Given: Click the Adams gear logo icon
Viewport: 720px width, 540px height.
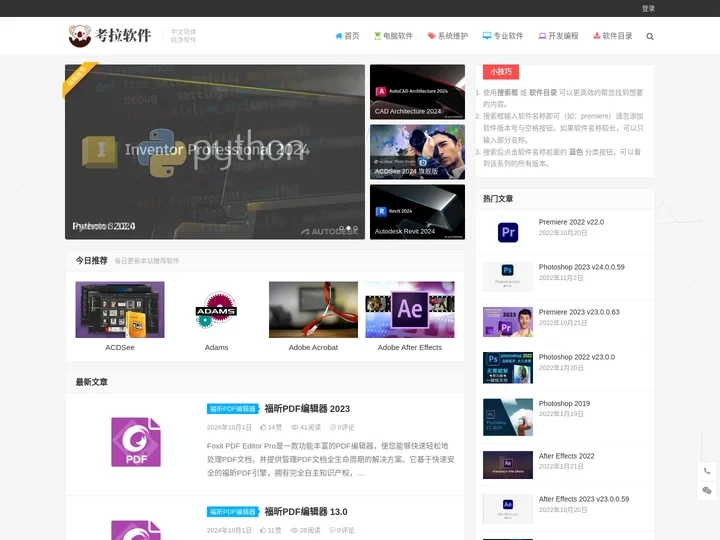Looking at the screenshot, I should click(x=216, y=309).
